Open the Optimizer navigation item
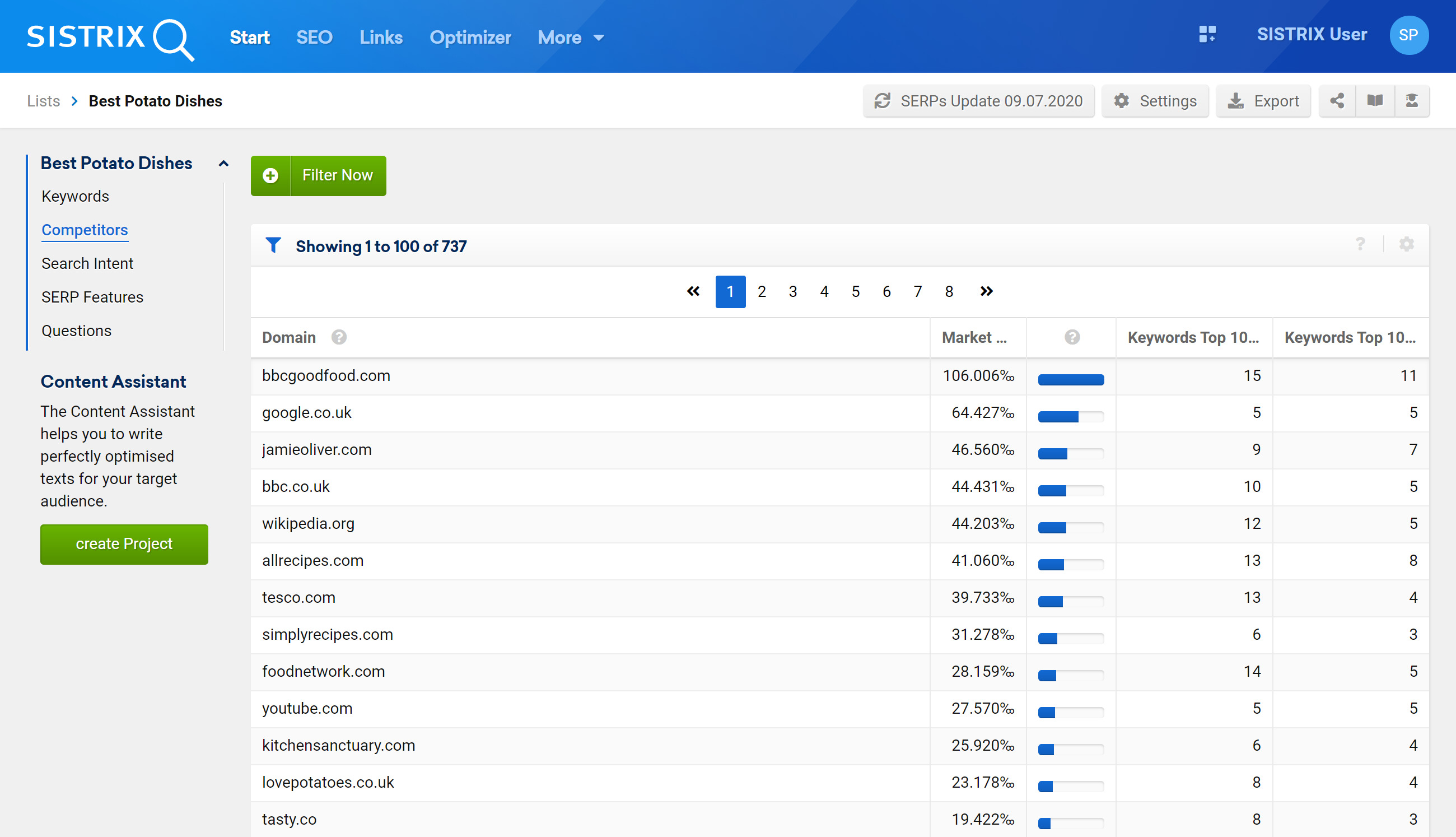Viewport: 1456px width, 837px height. tap(470, 38)
